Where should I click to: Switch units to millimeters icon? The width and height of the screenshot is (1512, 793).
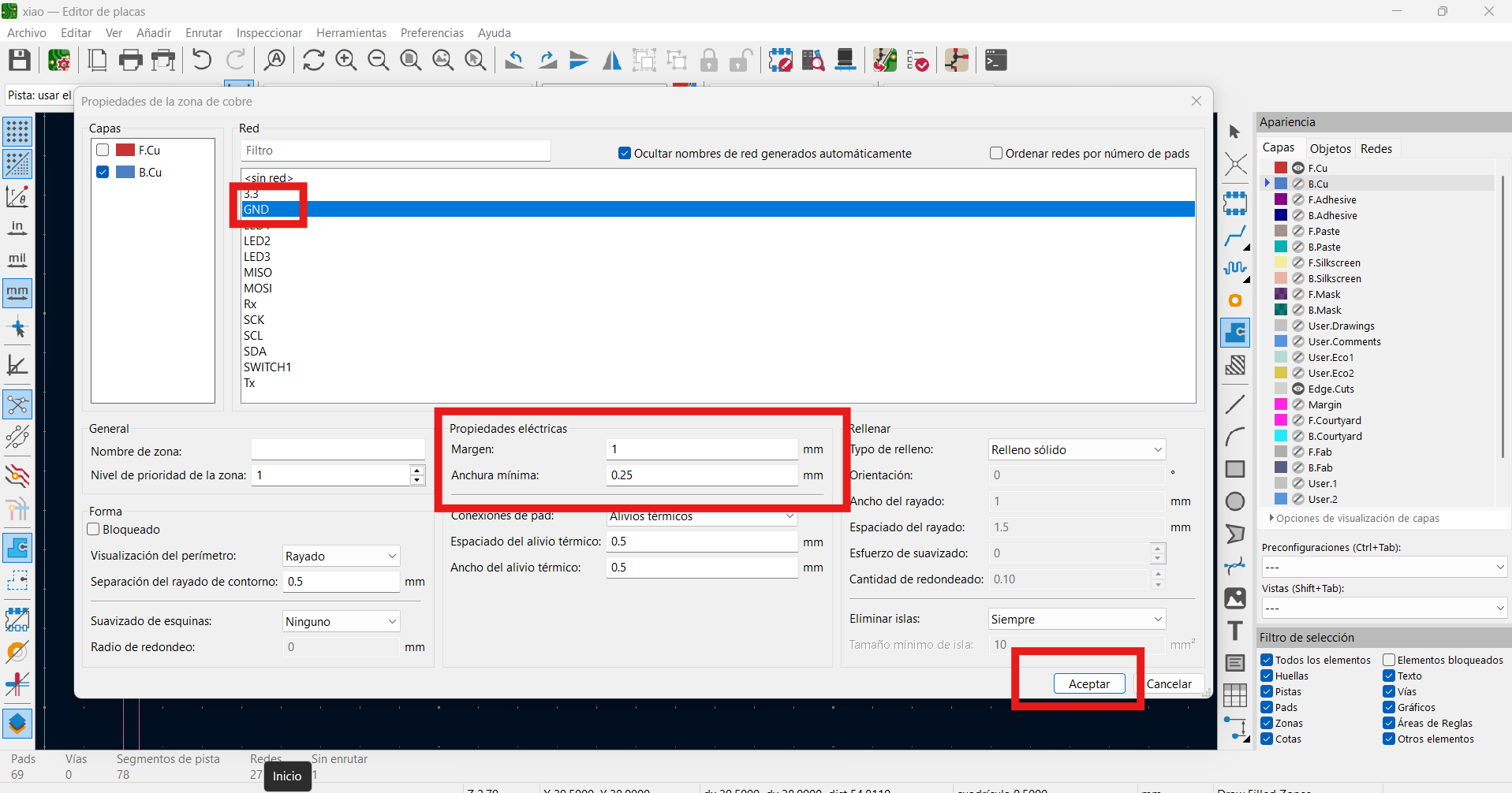pyautogui.click(x=17, y=293)
